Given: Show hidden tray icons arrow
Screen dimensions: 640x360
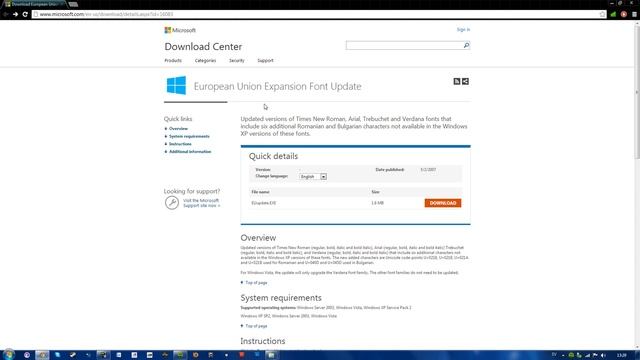Looking at the screenshot, I should click(x=563, y=355).
